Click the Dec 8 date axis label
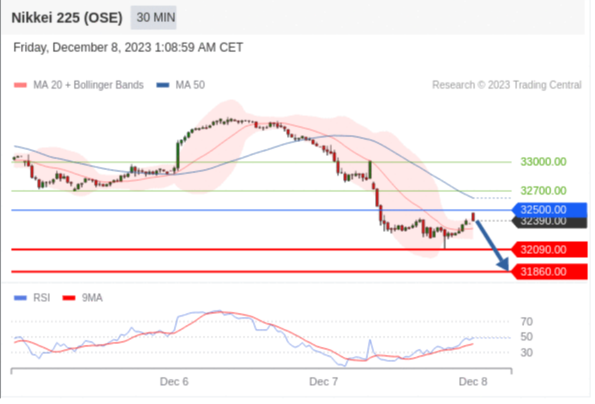The height and width of the screenshot is (404, 595). click(x=473, y=382)
